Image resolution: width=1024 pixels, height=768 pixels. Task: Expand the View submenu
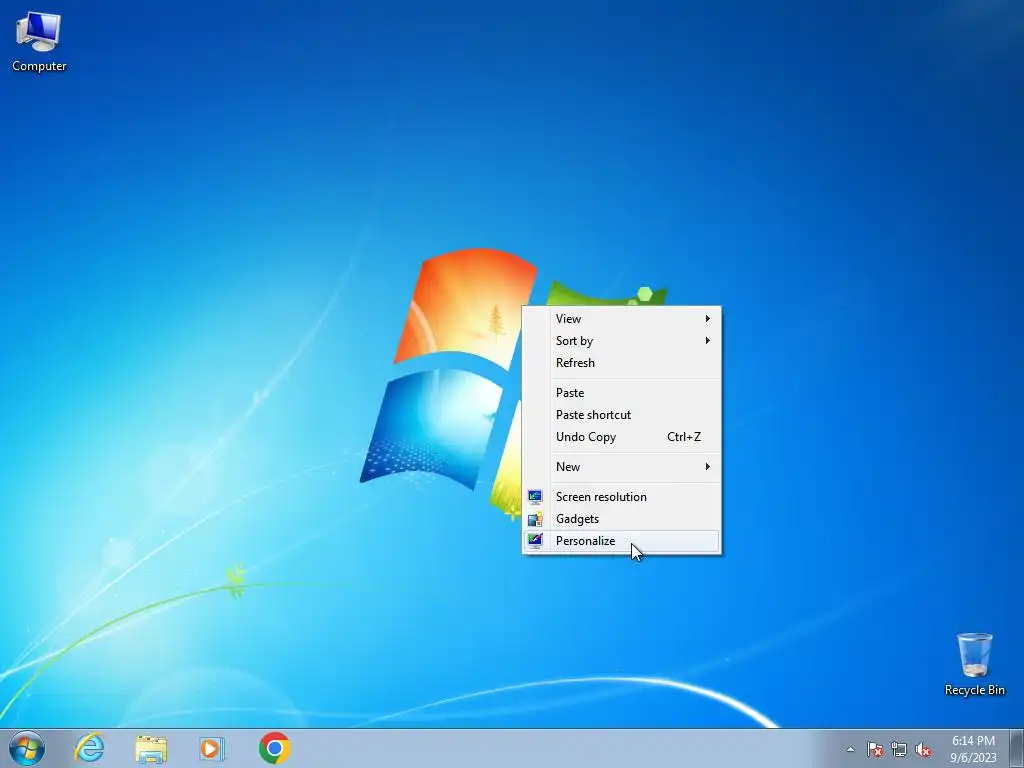pyautogui.click(x=622, y=319)
